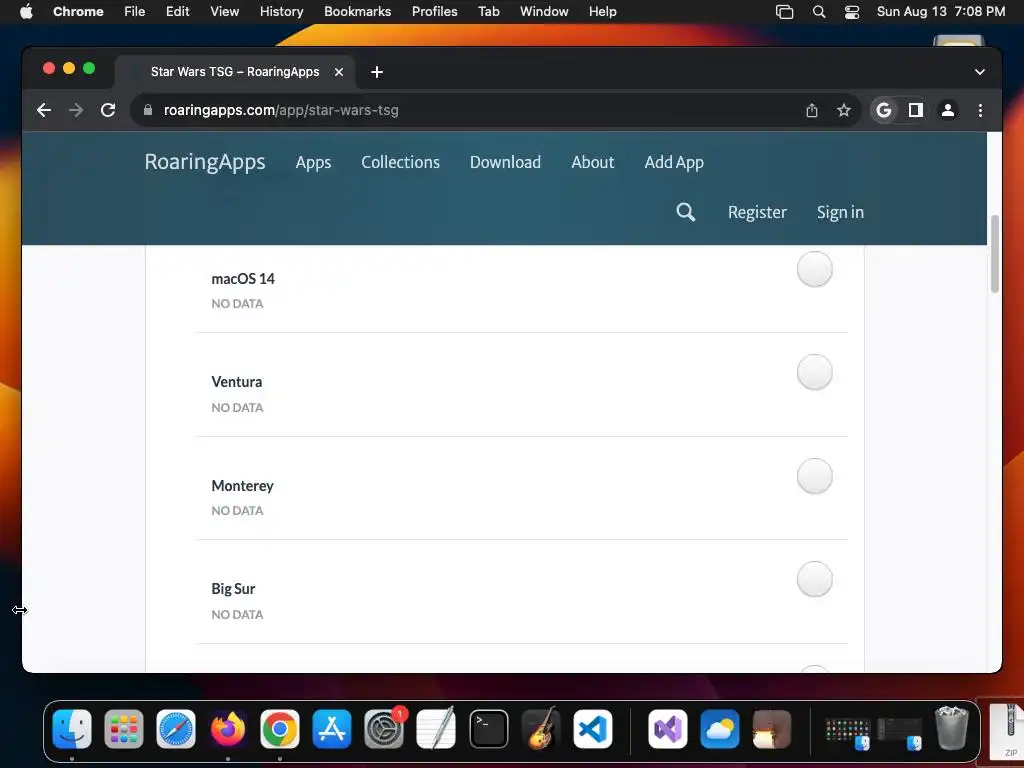Click the Add App link
The height and width of the screenshot is (768, 1024).
[x=674, y=163]
